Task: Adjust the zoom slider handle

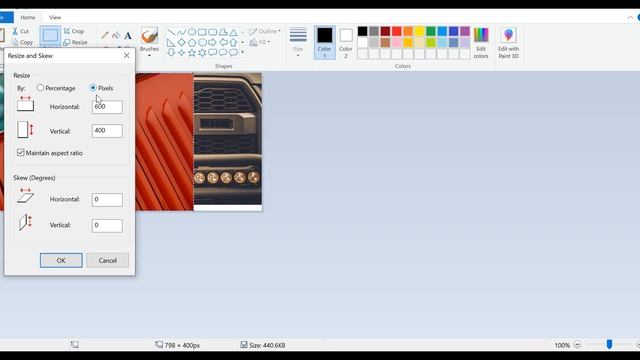Action: (x=609, y=344)
